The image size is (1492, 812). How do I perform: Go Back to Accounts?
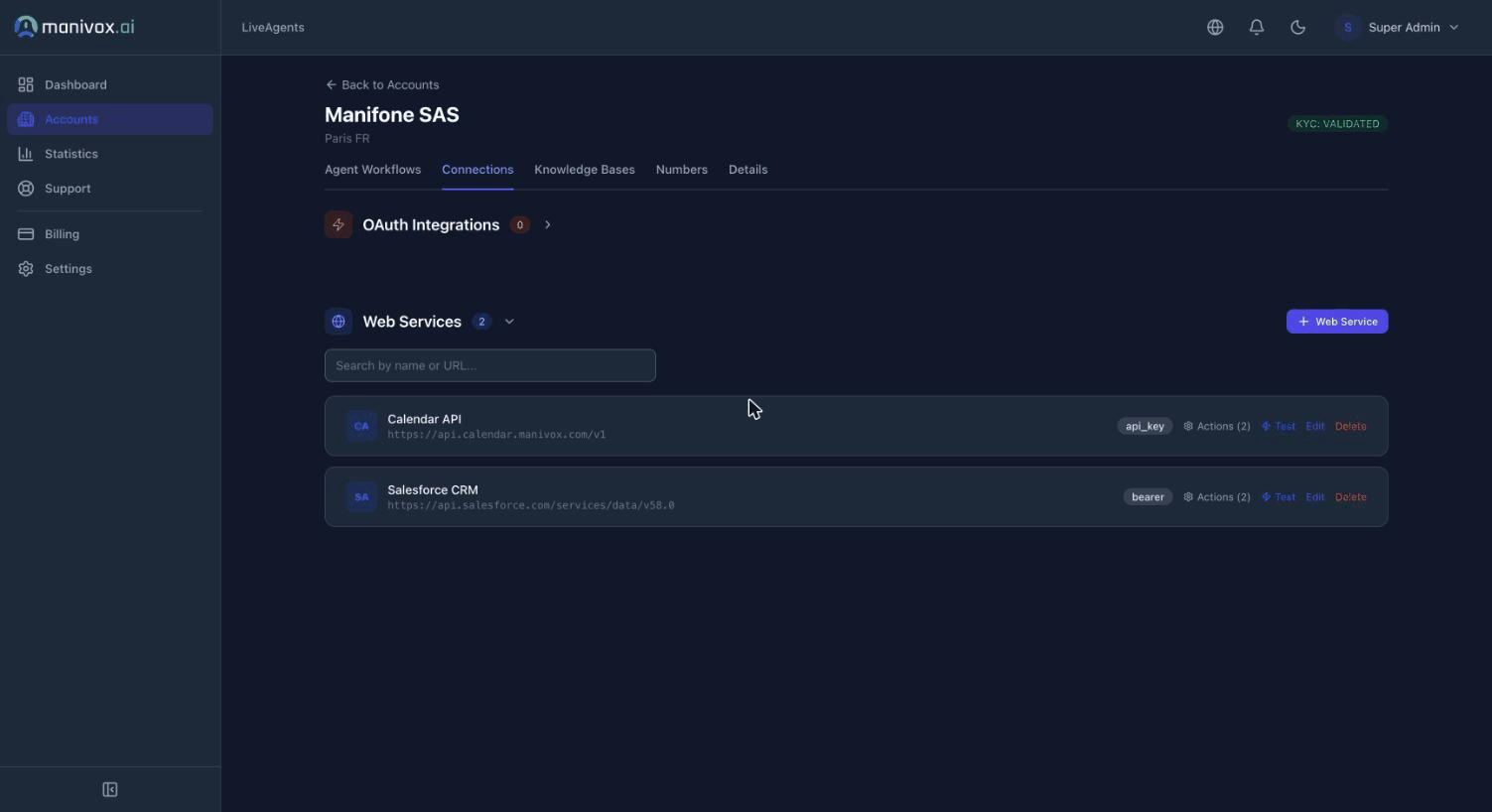tap(382, 84)
